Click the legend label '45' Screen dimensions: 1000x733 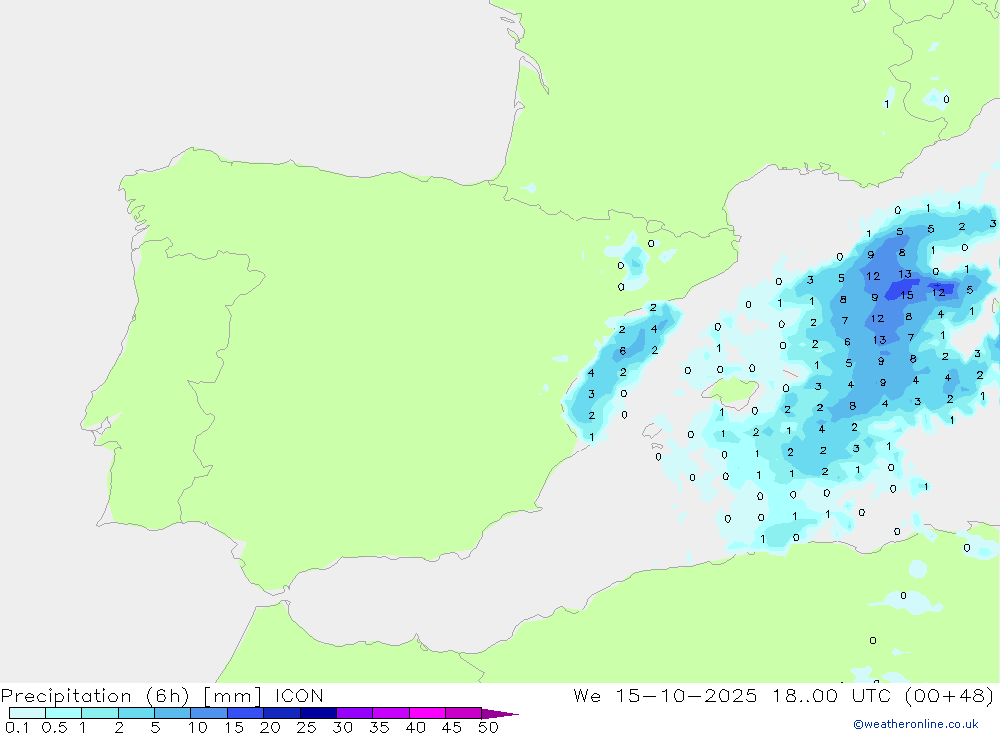click(x=452, y=727)
